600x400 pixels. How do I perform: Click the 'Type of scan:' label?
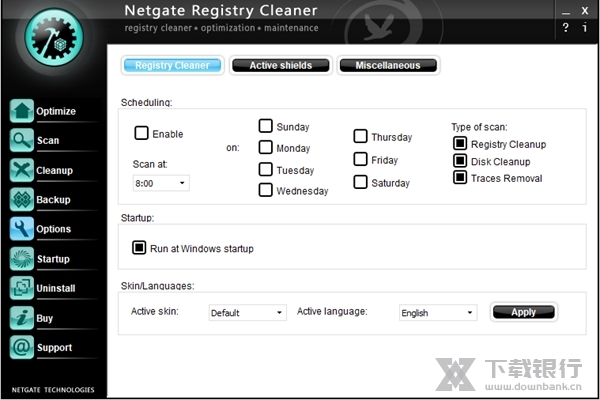click(x=479, y=127)
